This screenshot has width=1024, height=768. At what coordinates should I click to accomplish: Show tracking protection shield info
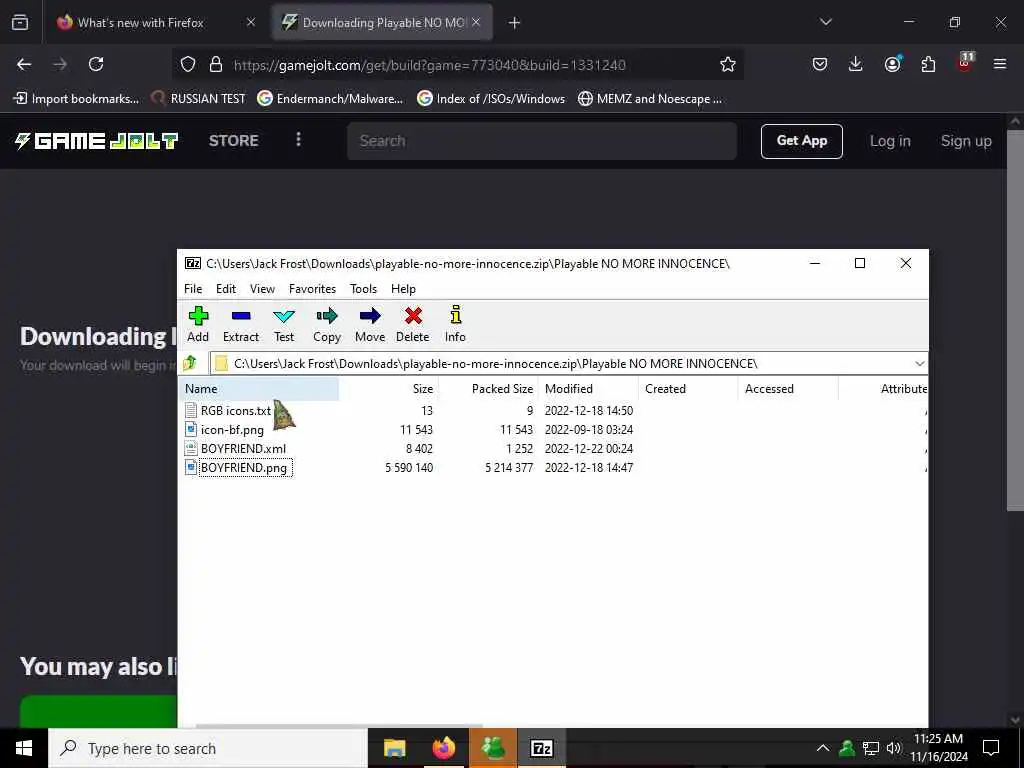tap(188, 64)
